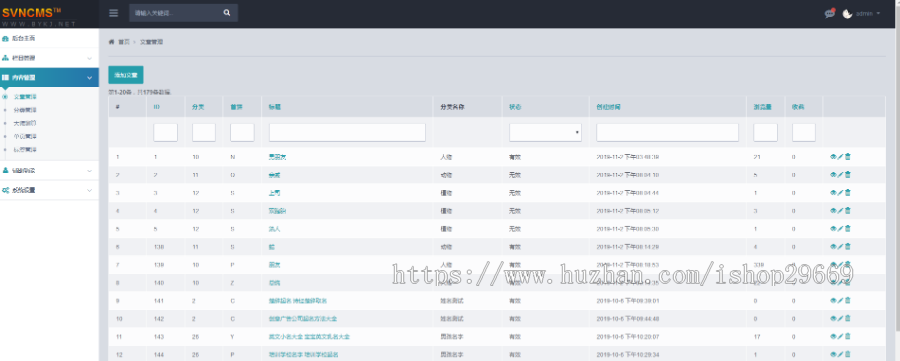900x361 pixels.
Task: Open the 后台主页 dashboard menu item
Action: click(49, 38)
